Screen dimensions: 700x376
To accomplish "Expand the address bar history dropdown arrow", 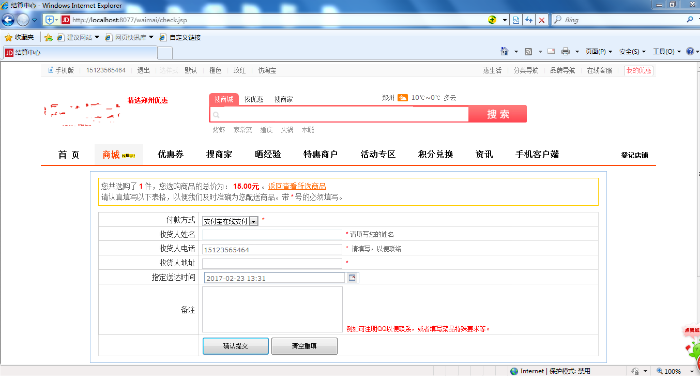I will pos(505,20).
